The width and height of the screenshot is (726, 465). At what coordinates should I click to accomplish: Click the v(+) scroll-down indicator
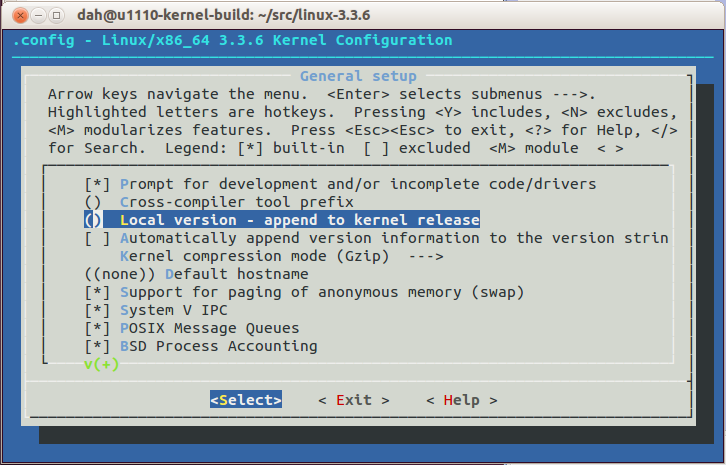coord(102,364)
